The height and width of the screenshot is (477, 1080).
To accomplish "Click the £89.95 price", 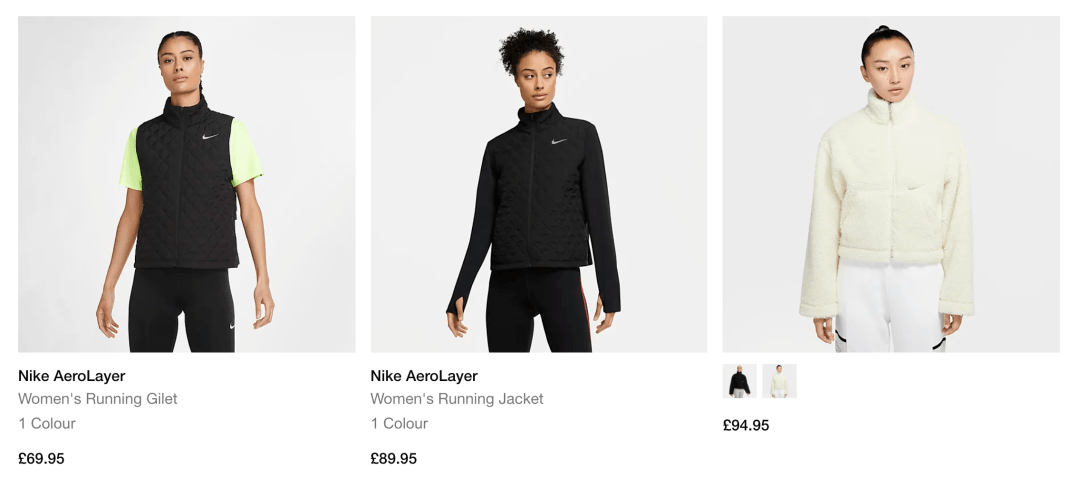I will [x=393, y=458].
